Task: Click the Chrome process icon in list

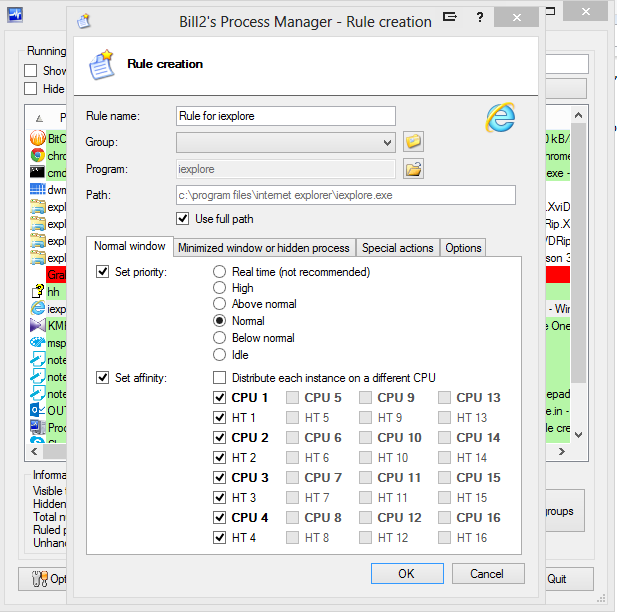Action: (x=37, y=155)
